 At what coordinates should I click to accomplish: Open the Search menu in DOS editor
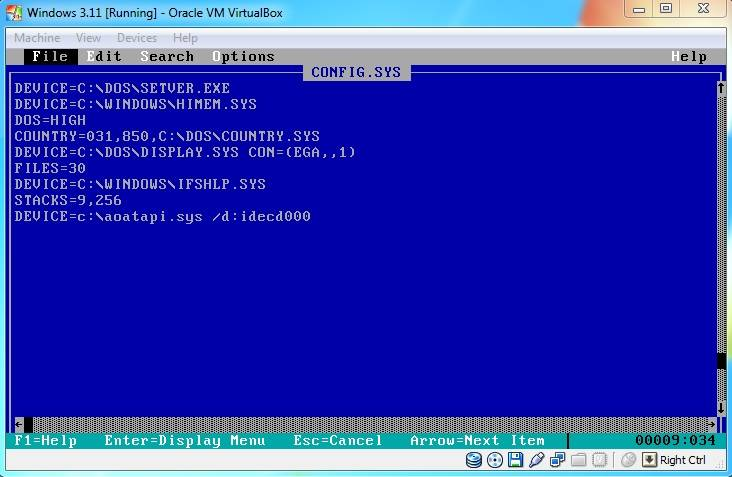pyautogui.click(x=167, y=57)
